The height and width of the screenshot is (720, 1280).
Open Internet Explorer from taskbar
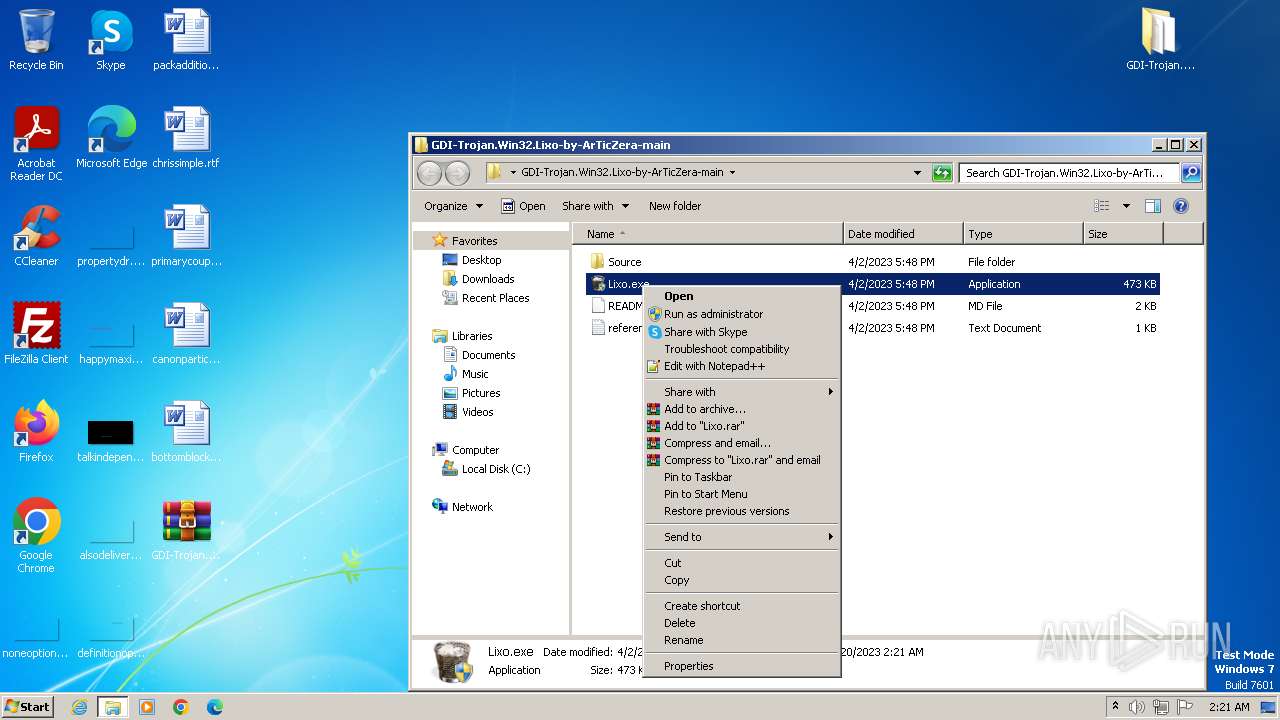79,707
